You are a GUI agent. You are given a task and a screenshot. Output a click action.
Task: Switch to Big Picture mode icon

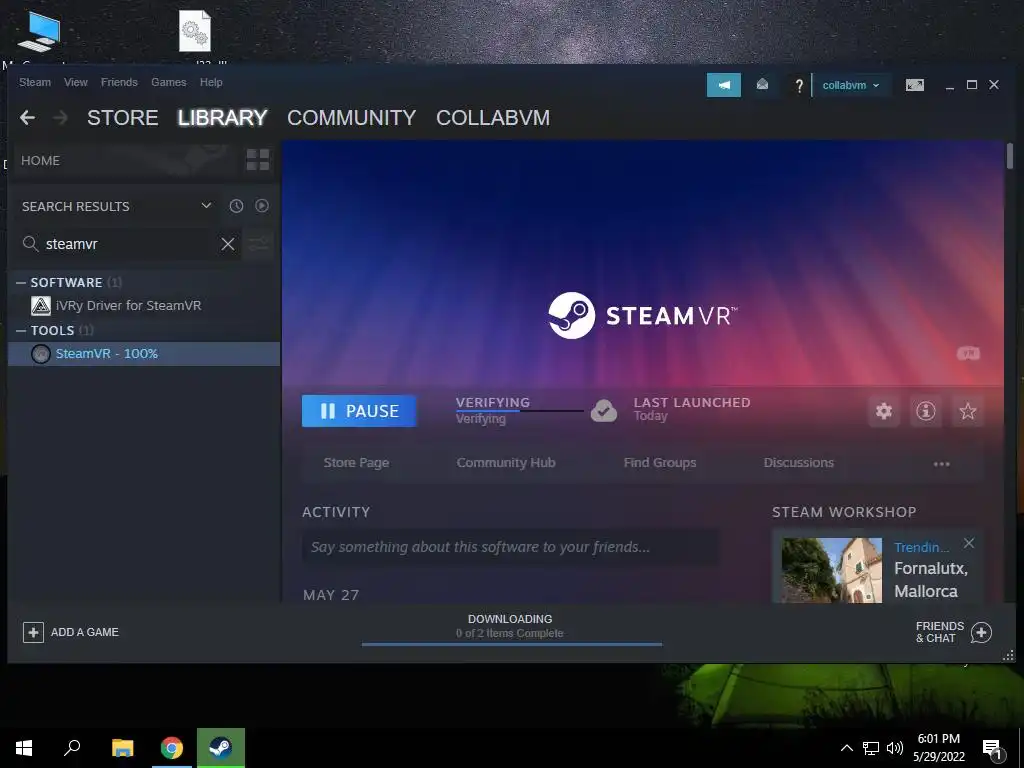click(914, 85)
